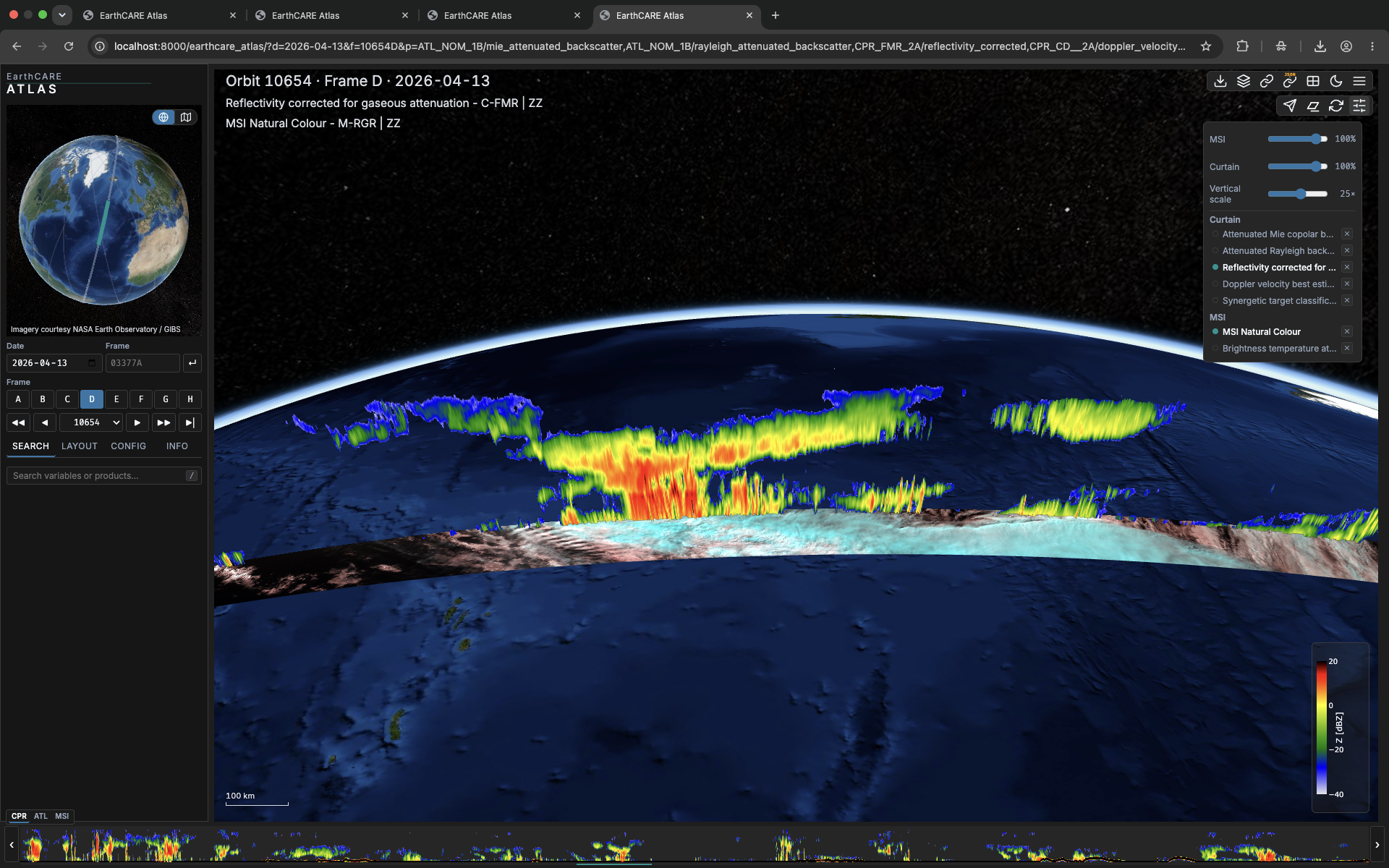1389x868 pixels.
Task: Go to previous orbit
Action: click(x=44, y=422)
